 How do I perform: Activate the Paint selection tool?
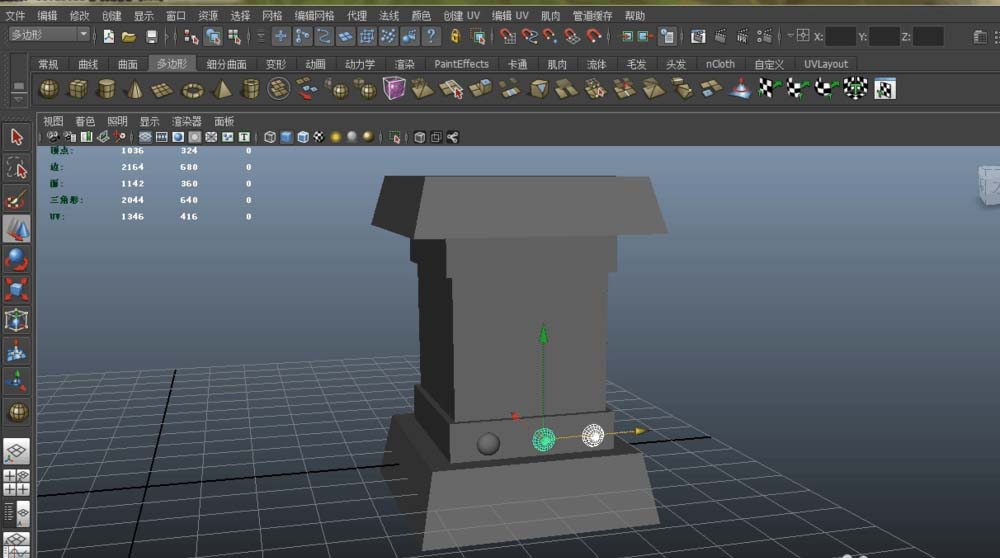click(17, 199)
